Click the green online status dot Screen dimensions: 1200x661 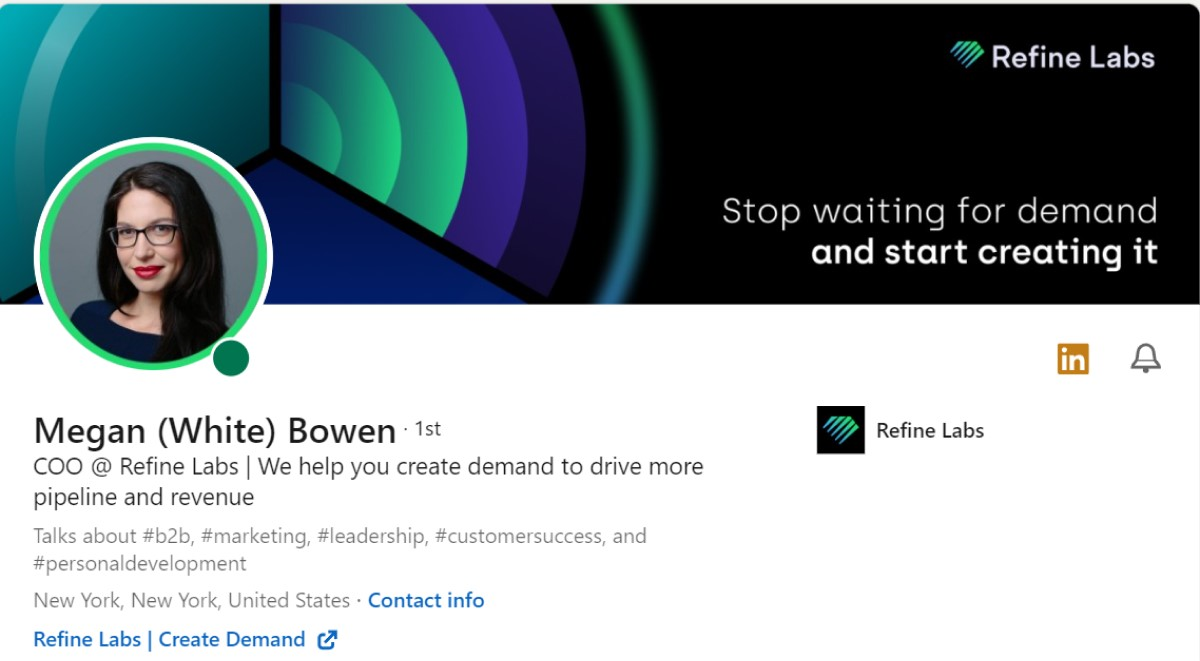[231, 358]
